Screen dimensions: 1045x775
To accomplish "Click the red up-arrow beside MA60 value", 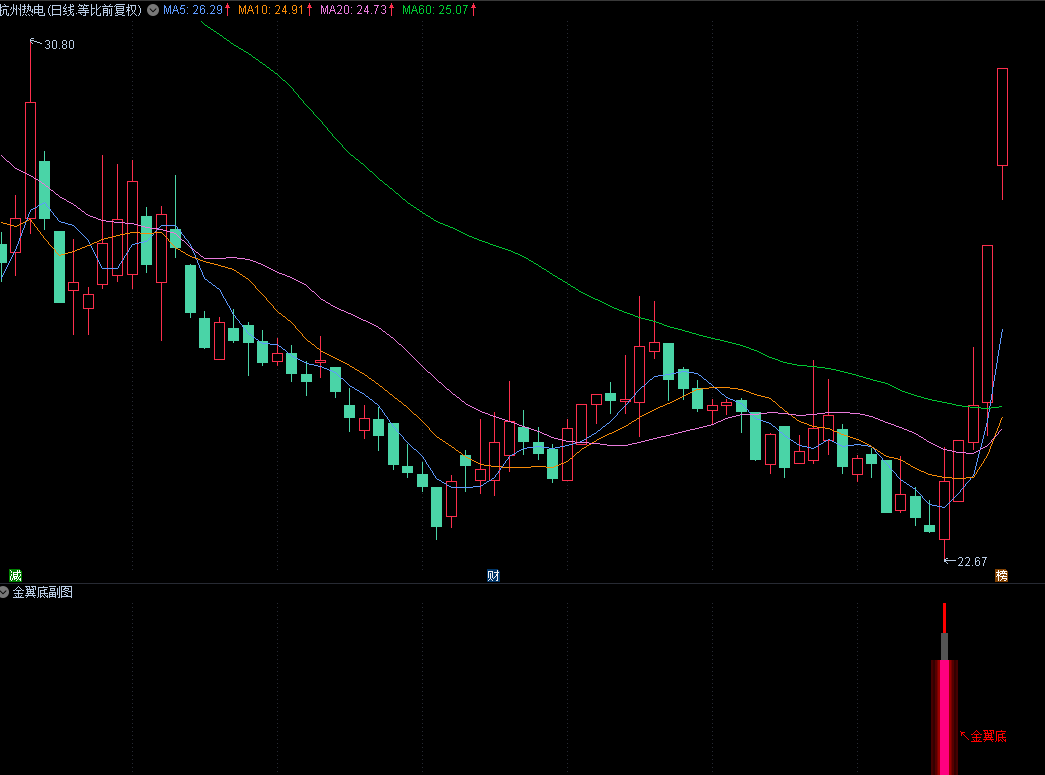I will [x=473, y=10].
